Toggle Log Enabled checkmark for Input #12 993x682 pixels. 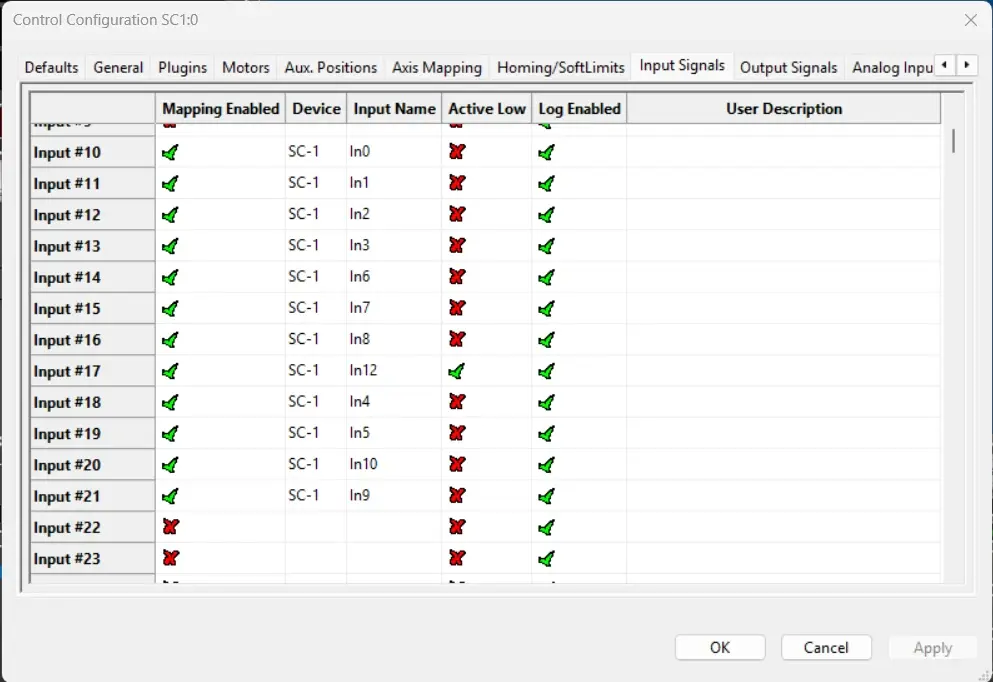pyautogui.click(x=547, y=215)
